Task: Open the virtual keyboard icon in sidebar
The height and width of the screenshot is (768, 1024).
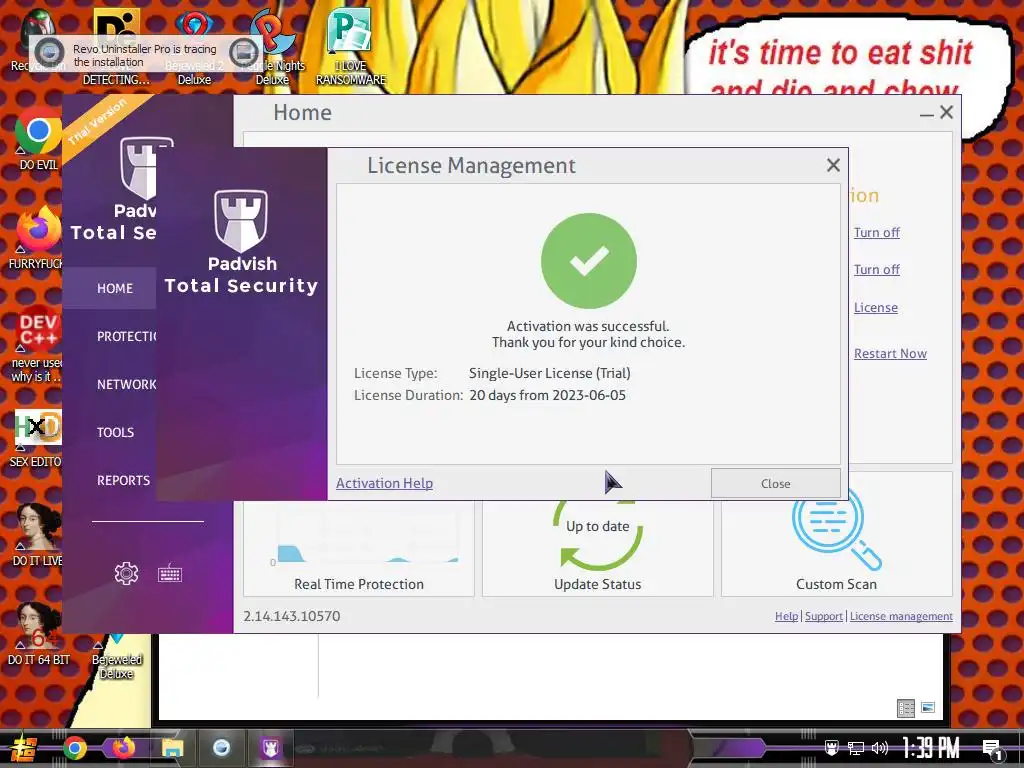Action: point(170,574)
